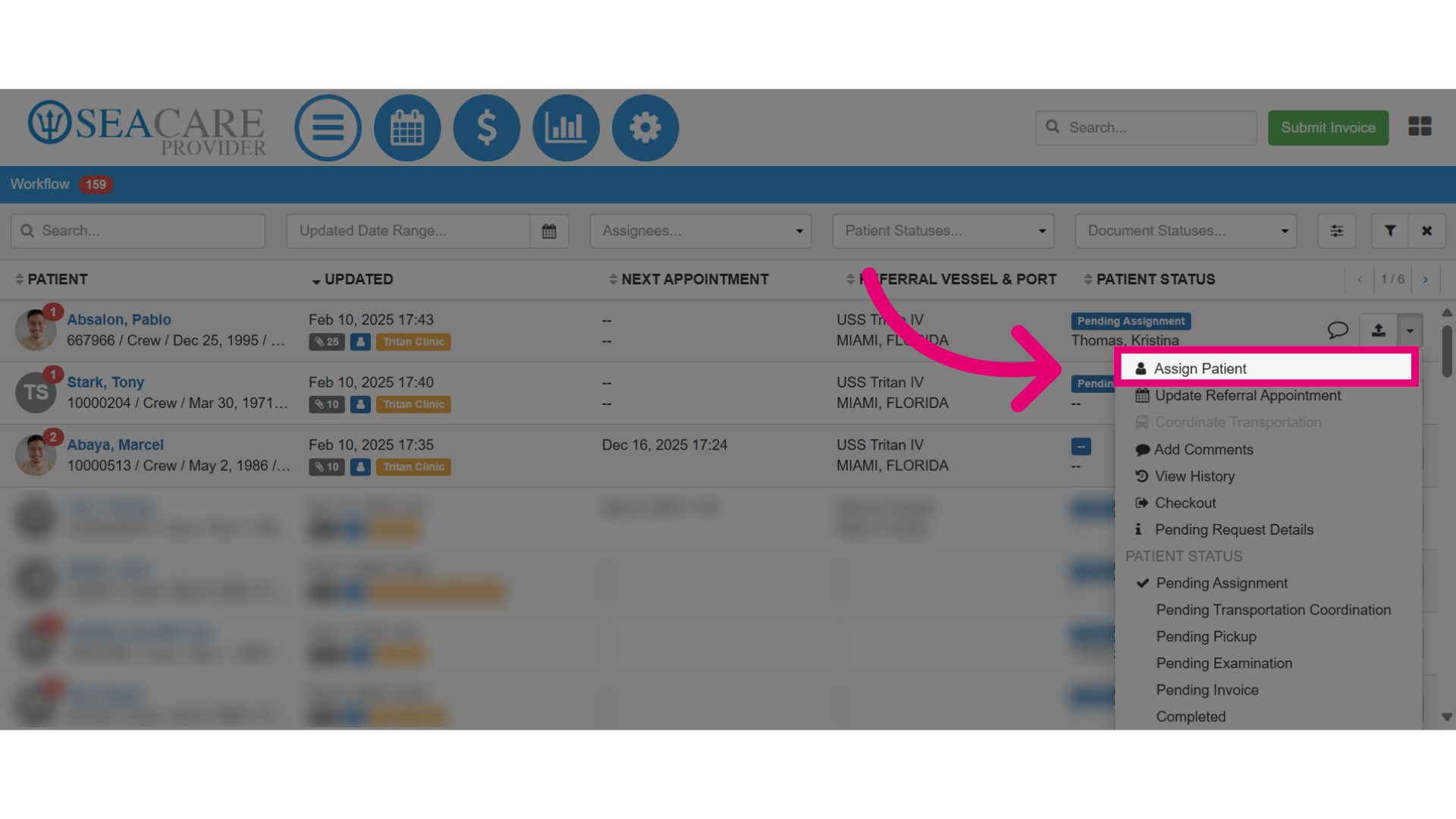Click person badge icon in Absalon row

(361, 342)
